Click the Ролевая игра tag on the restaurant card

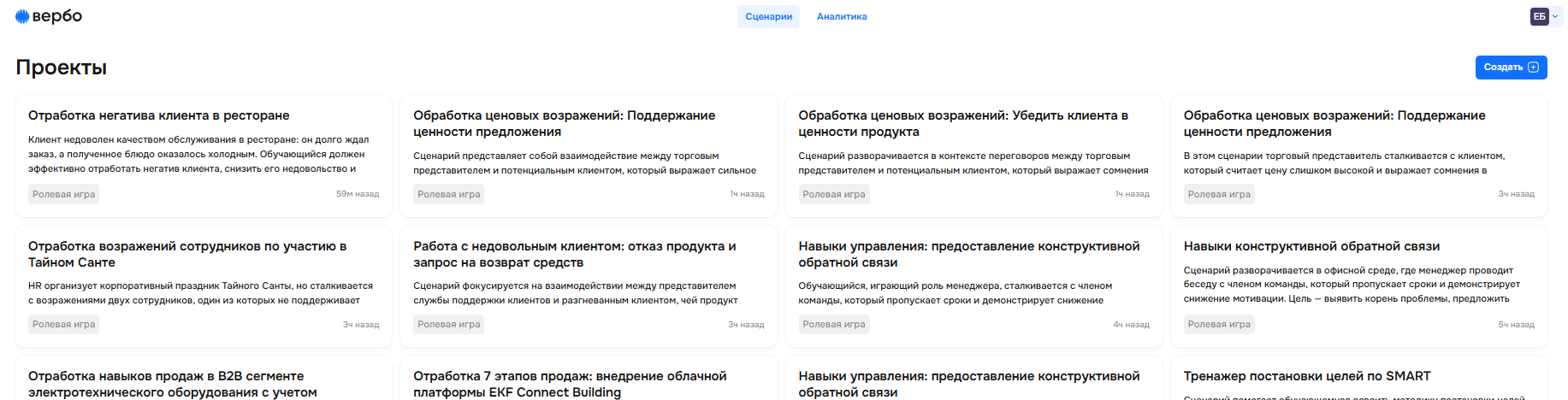(x=64, y=195)
